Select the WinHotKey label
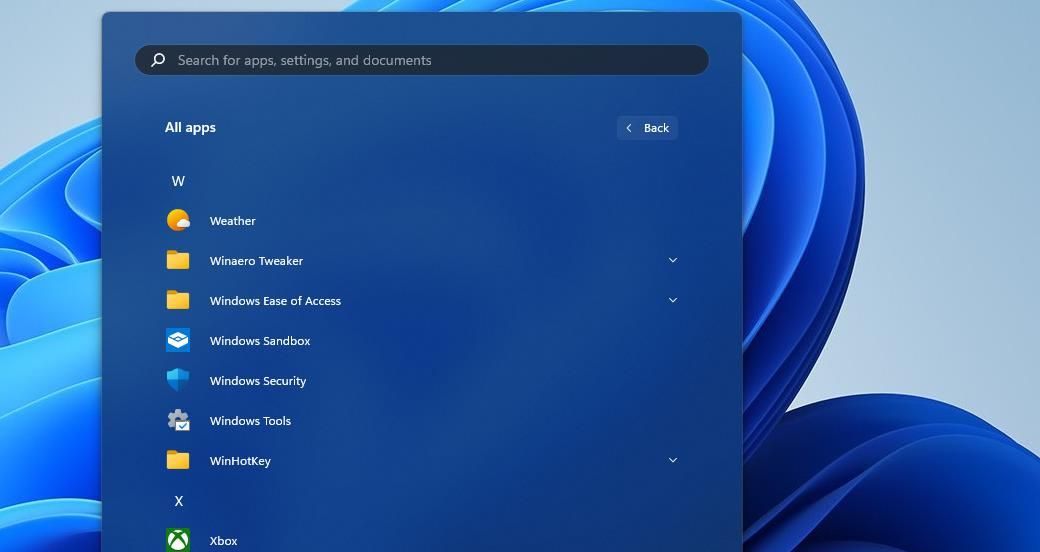Screen dimensions: 1040x552 240,461
